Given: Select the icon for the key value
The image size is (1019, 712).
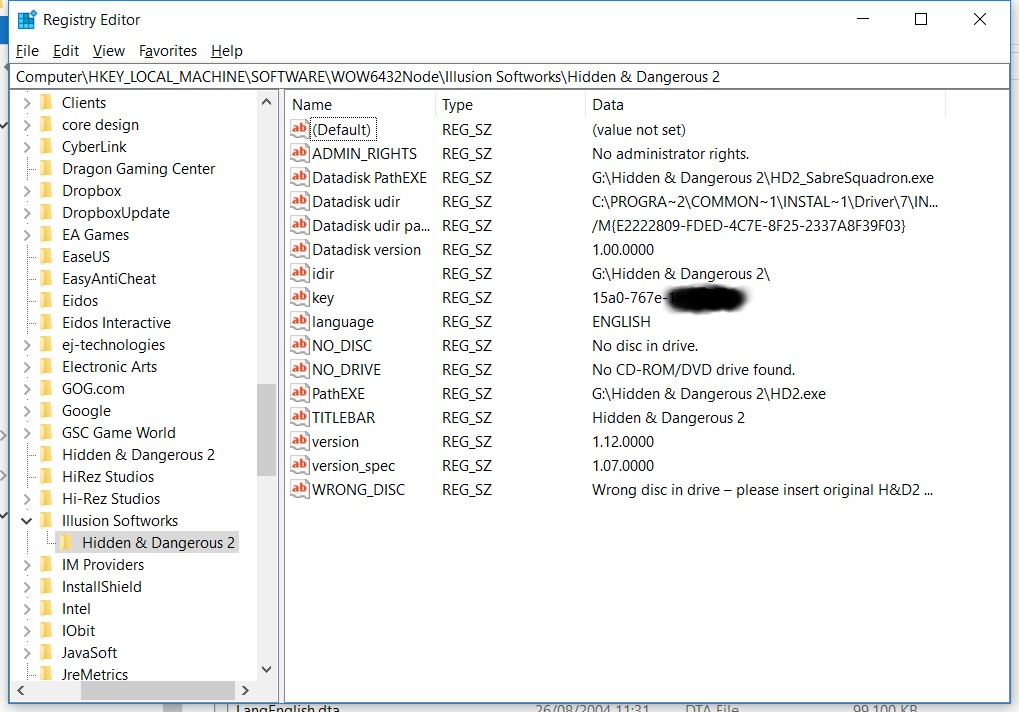Looking at the screenshot, I should coord(300,297).
